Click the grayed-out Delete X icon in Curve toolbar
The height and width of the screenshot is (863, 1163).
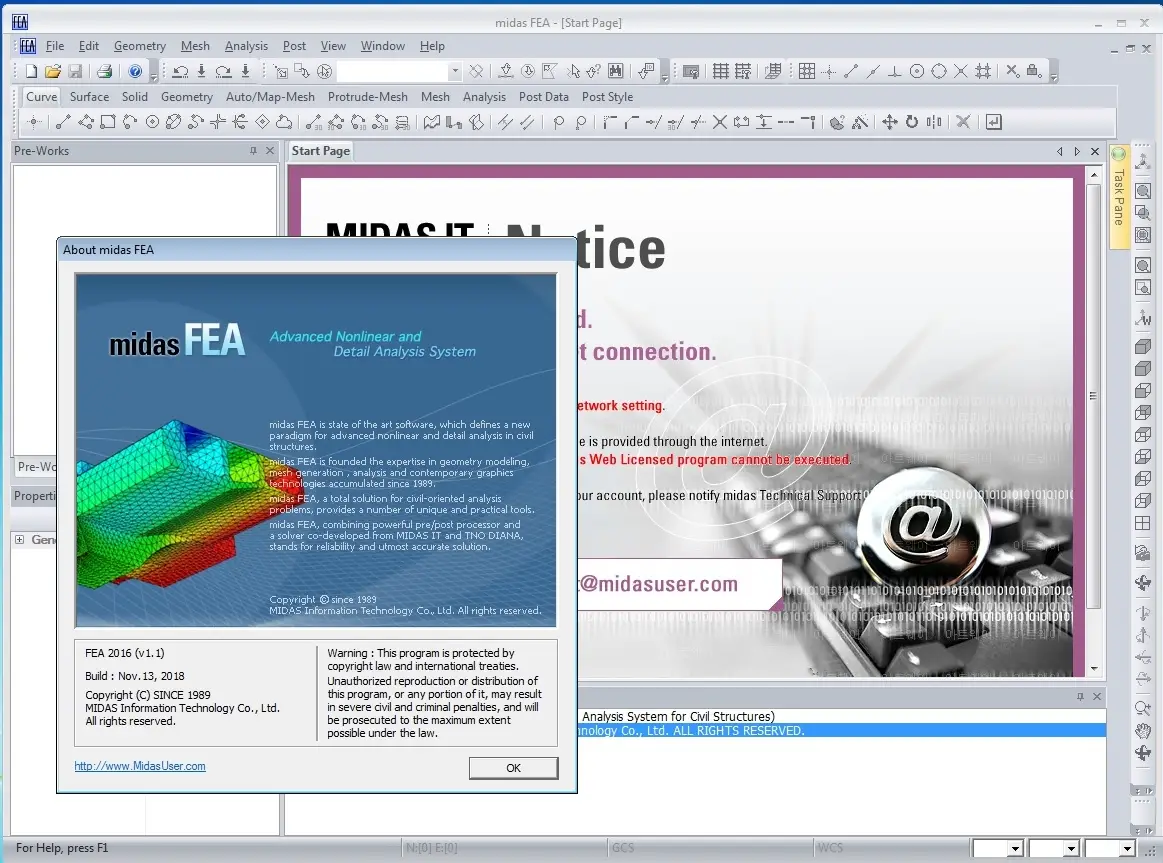963,122
